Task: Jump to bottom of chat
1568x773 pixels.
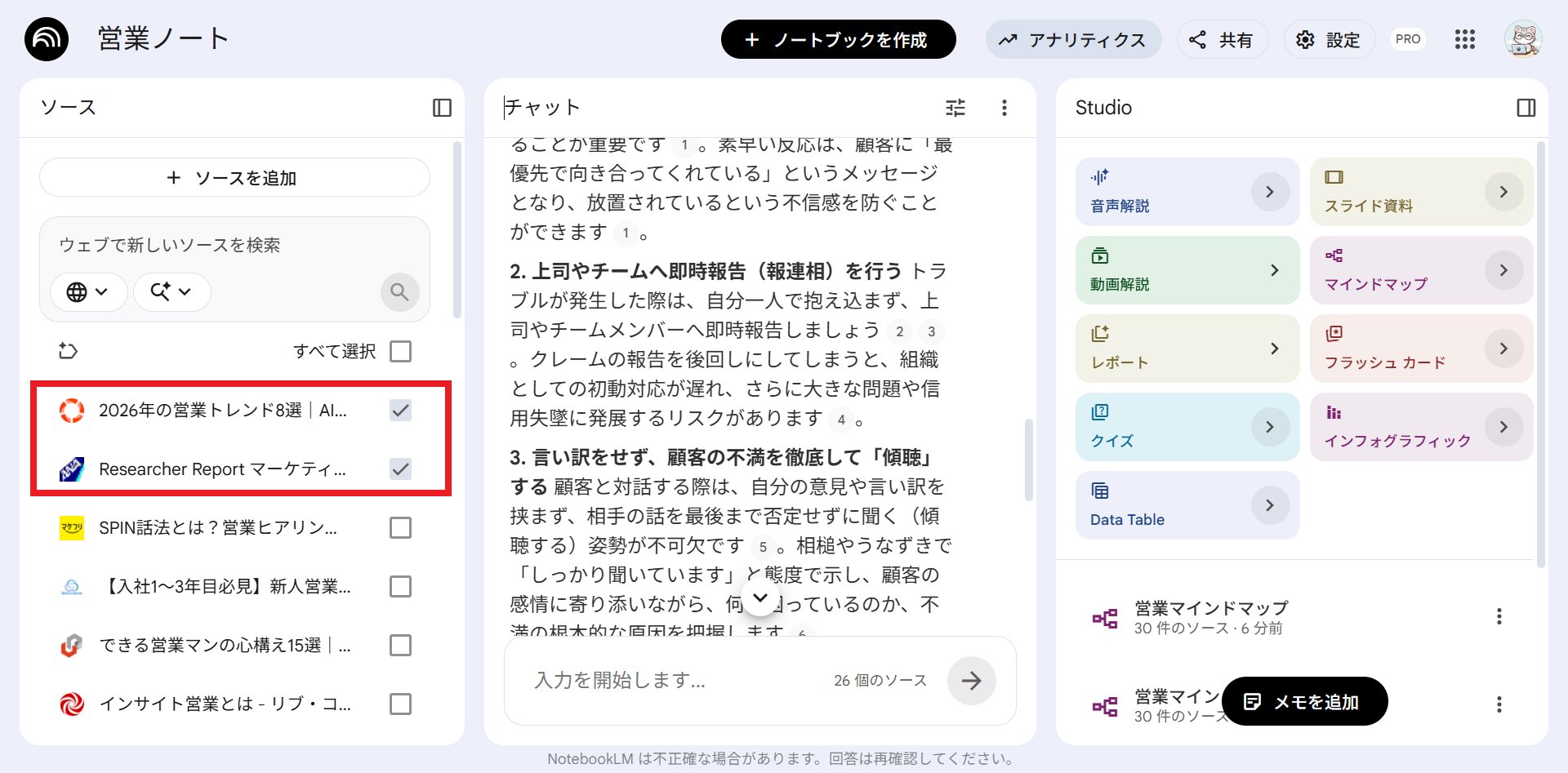Action: 760,598
